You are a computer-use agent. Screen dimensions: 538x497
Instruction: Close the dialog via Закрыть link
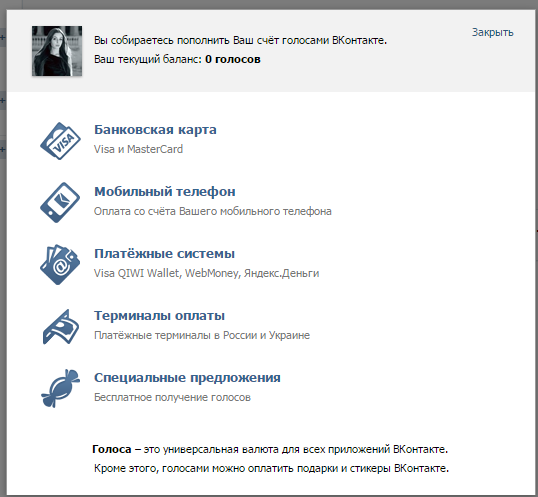point(493,32)
